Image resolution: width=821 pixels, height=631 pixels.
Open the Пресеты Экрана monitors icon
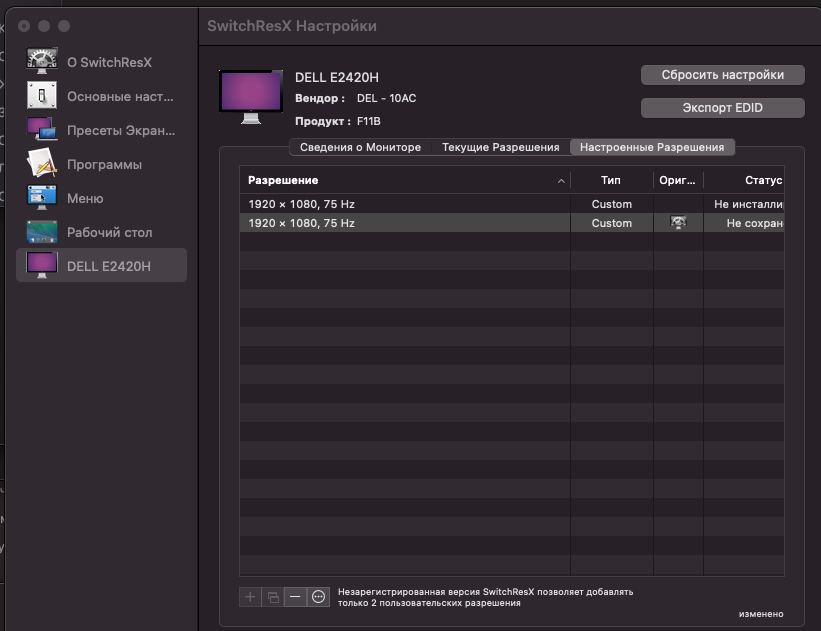pyautogui.click(x=42, y=129)
